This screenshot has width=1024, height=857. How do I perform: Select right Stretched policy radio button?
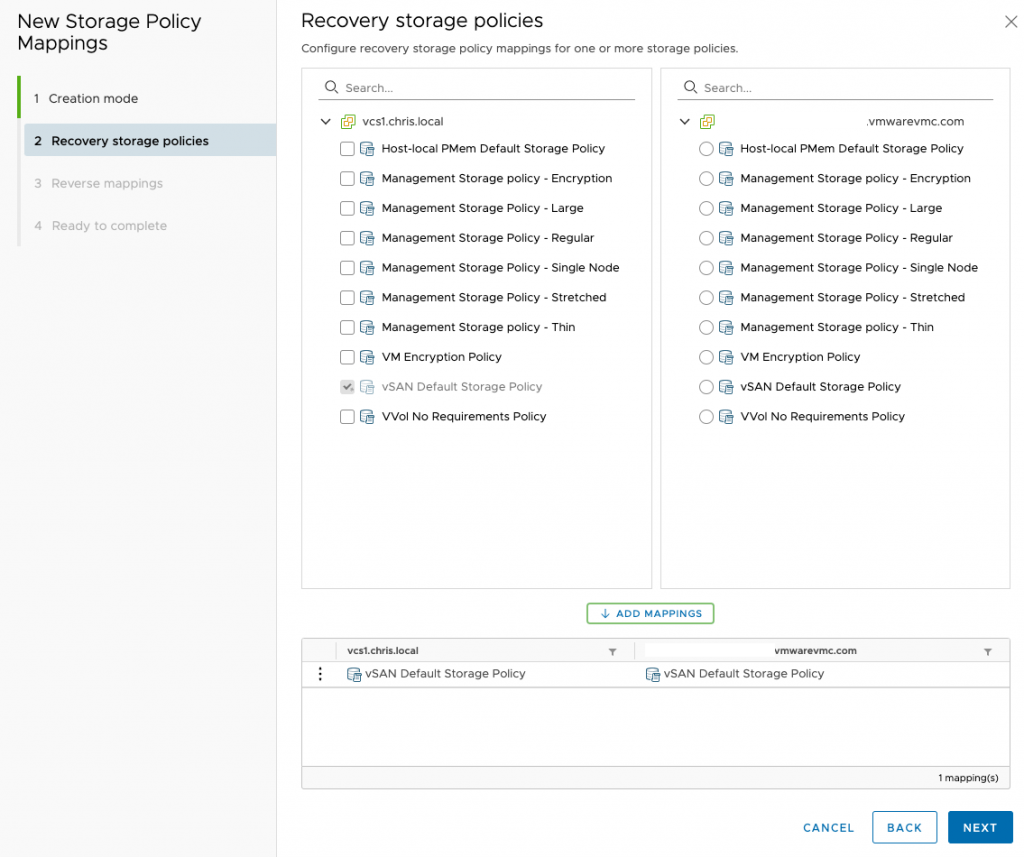coord(706,298)
